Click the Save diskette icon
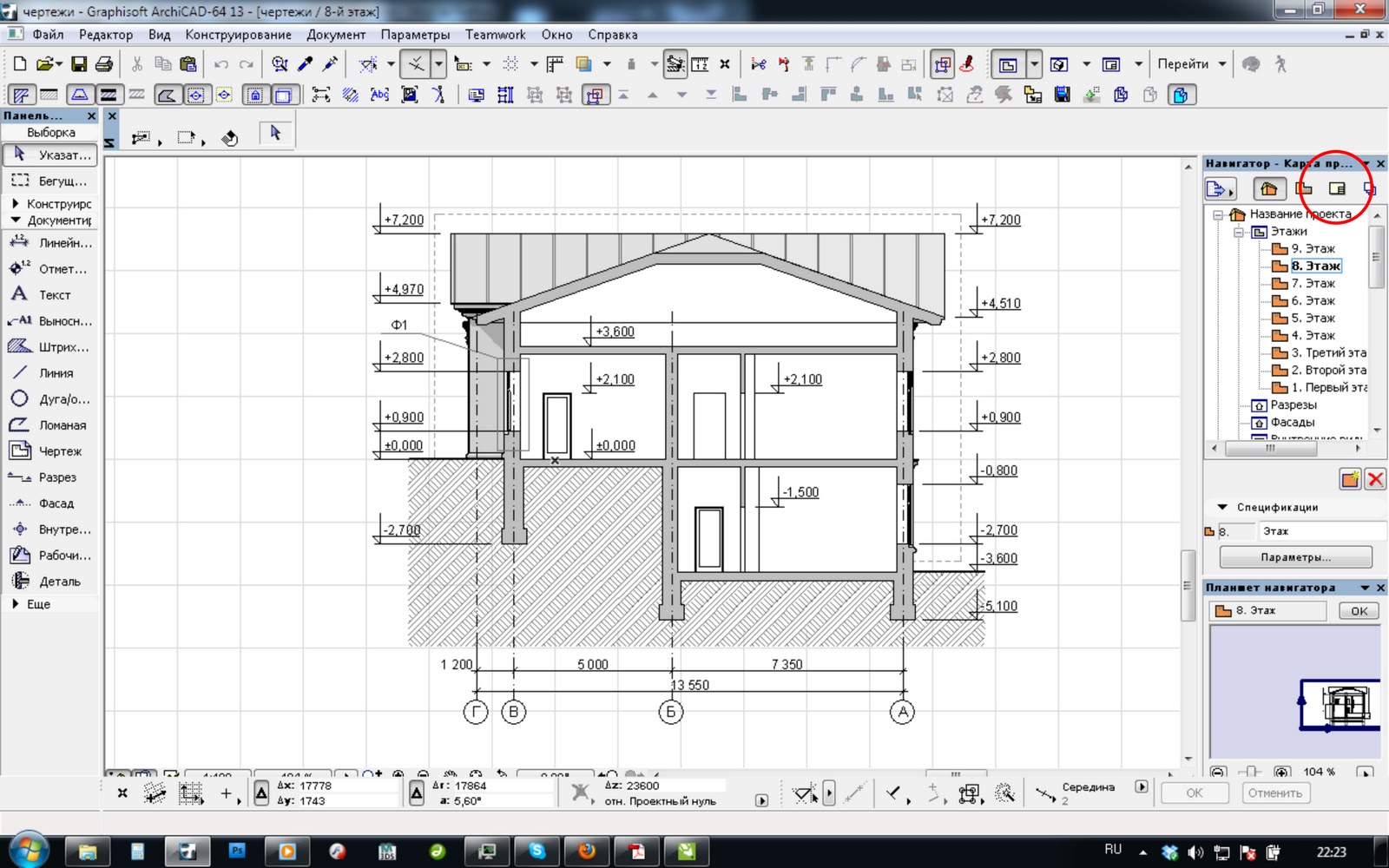The height and width of the screenshot is (868, 1389). click(x=79, y=64)
